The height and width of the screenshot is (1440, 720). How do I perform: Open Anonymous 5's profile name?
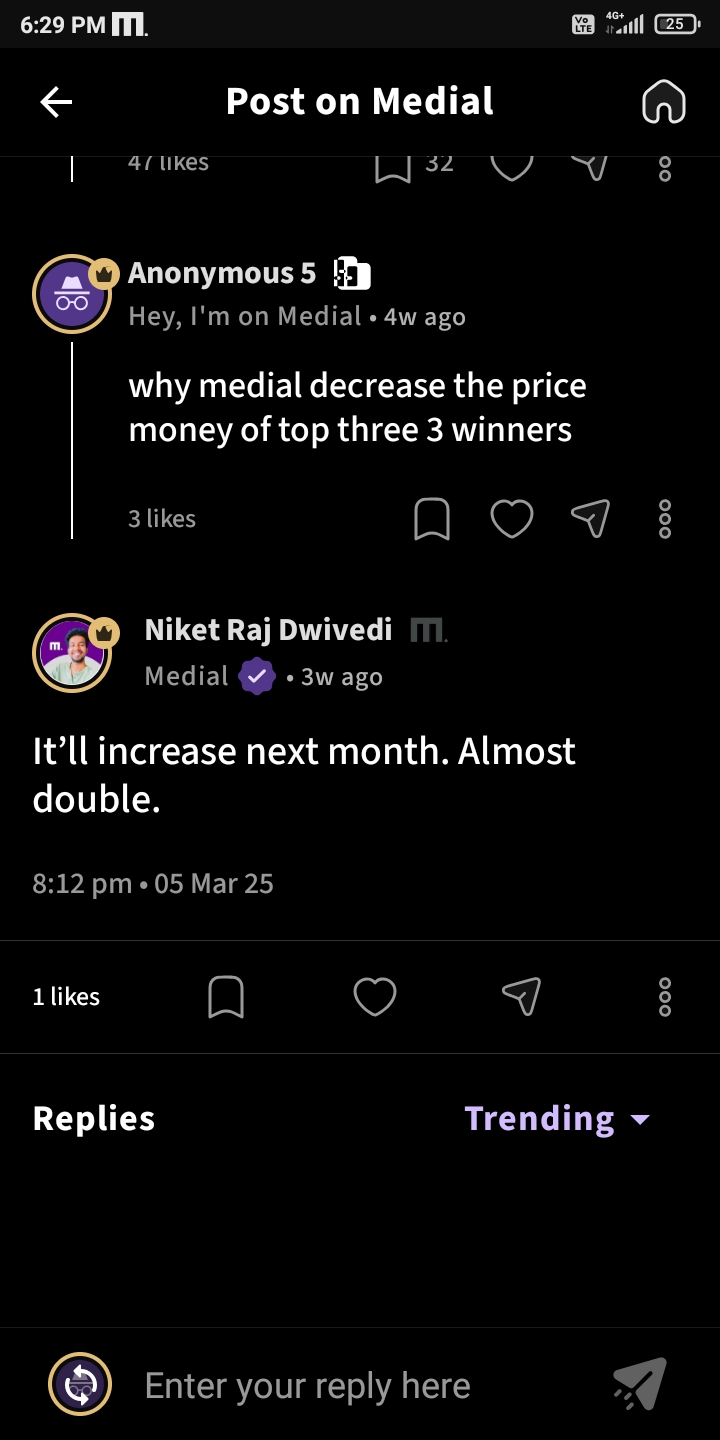coord(222,273)
